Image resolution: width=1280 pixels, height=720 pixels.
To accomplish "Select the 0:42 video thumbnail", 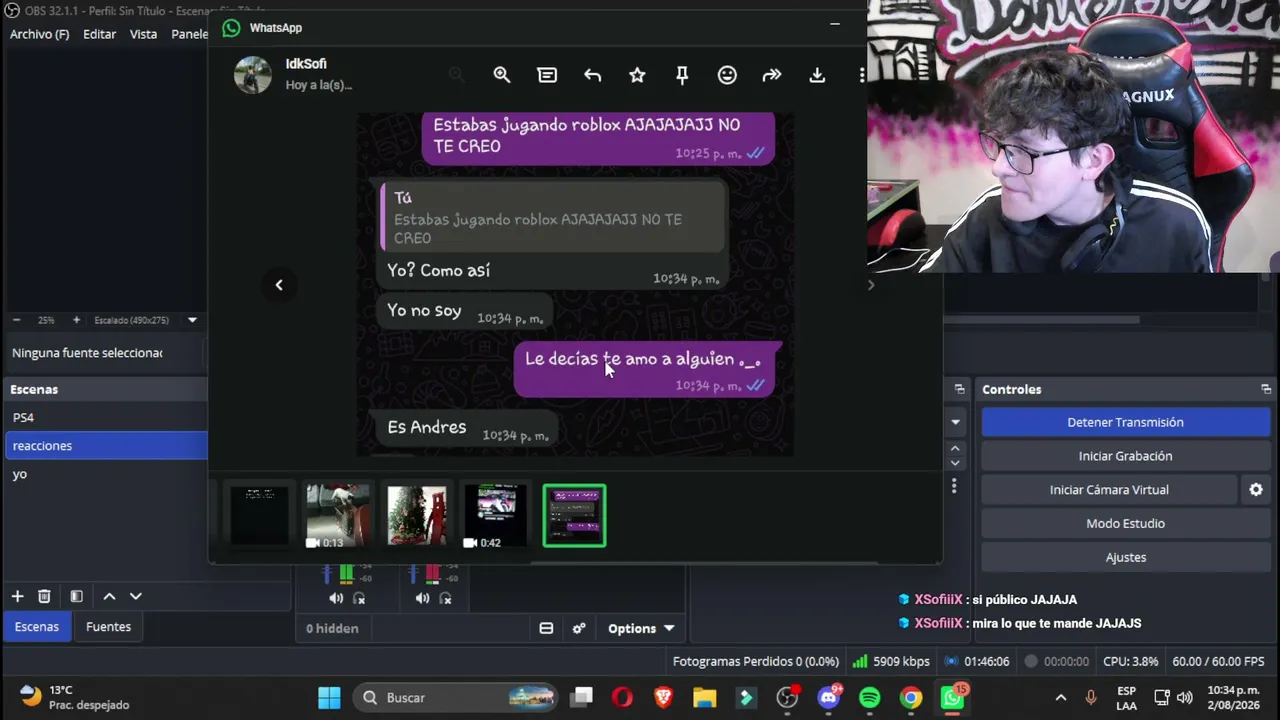I will (495, 516).
